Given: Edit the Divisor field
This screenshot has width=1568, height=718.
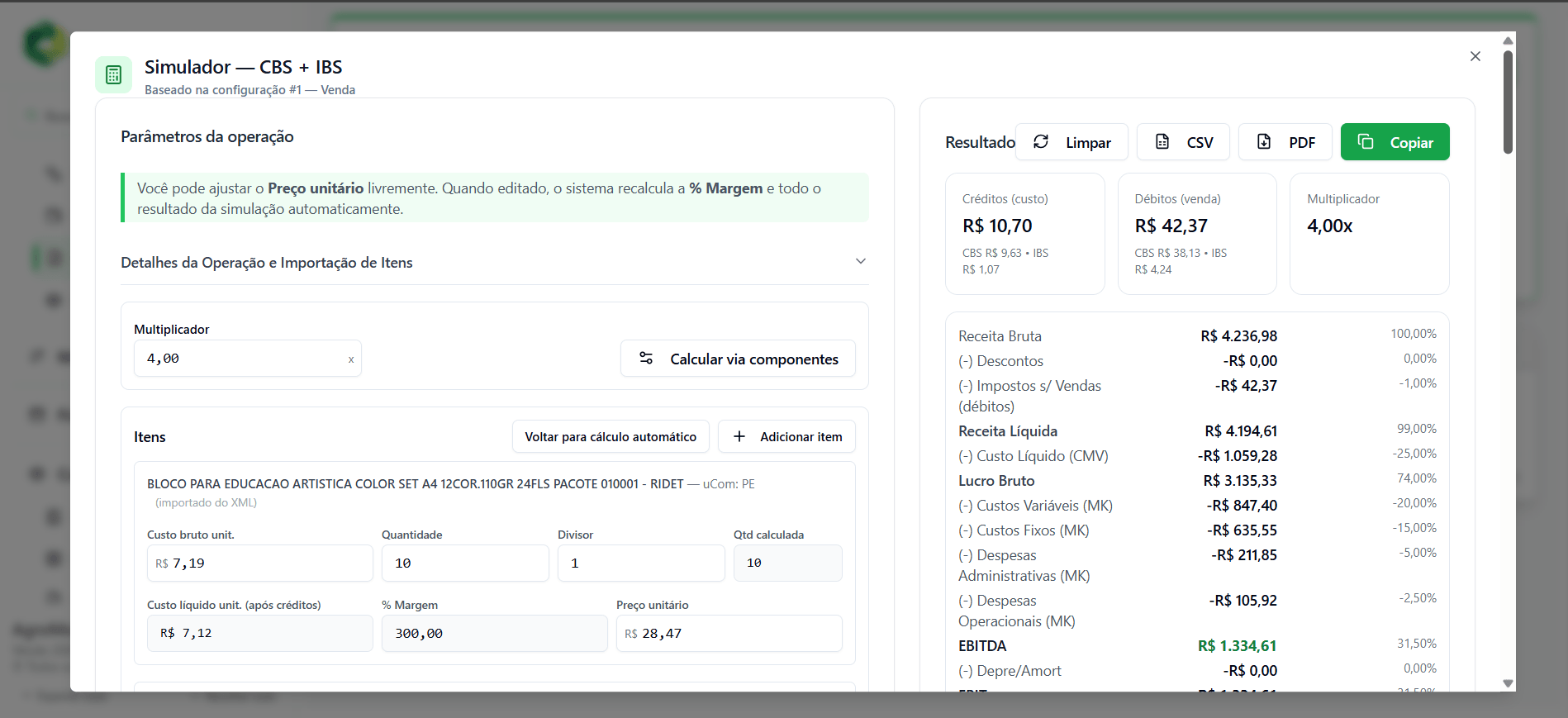Looking at the screenshot, I should (641, 563).
